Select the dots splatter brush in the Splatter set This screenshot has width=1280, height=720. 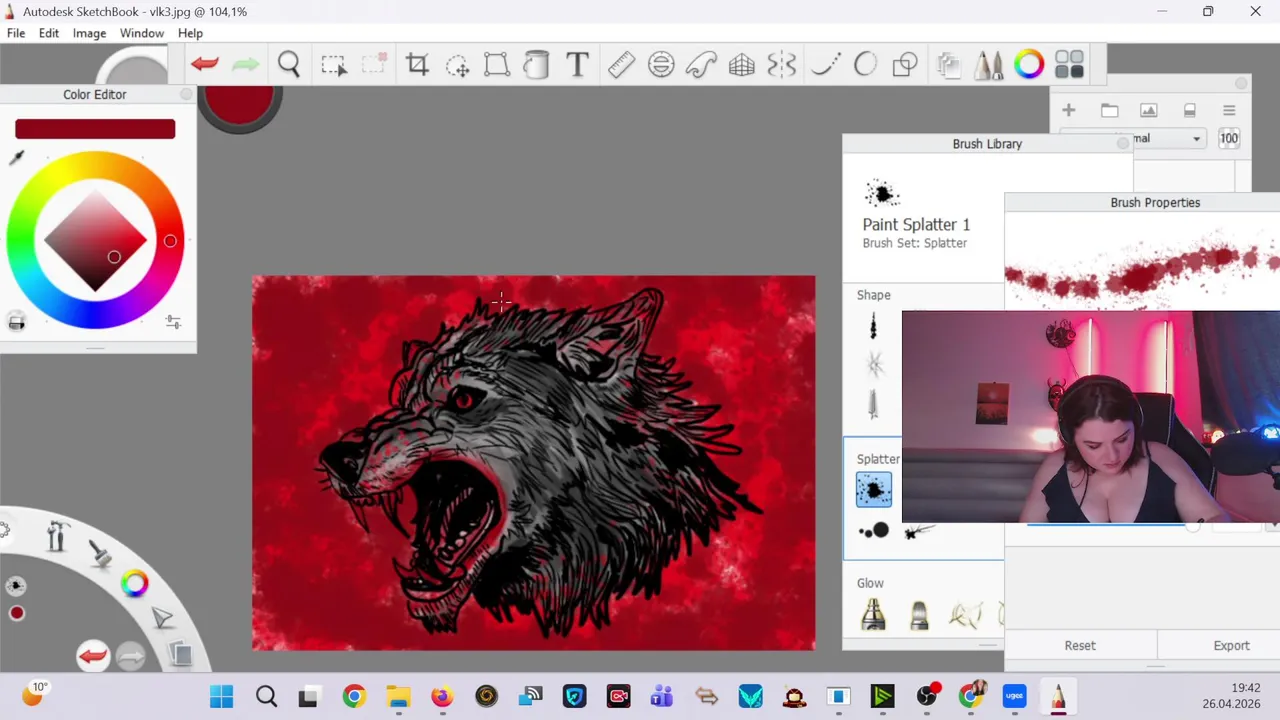(x=874, y=531)
